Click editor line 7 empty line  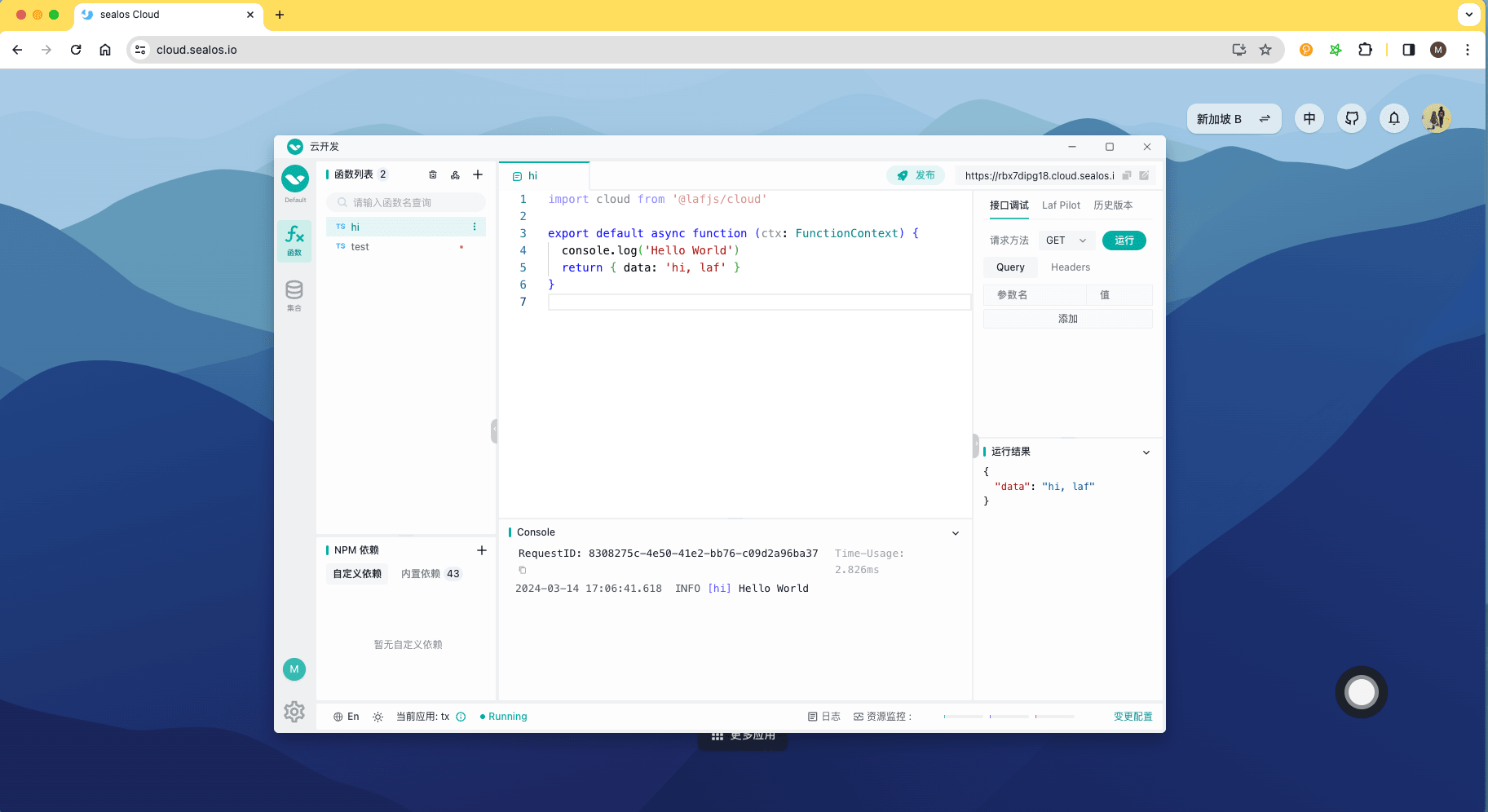tap(759, 302)
